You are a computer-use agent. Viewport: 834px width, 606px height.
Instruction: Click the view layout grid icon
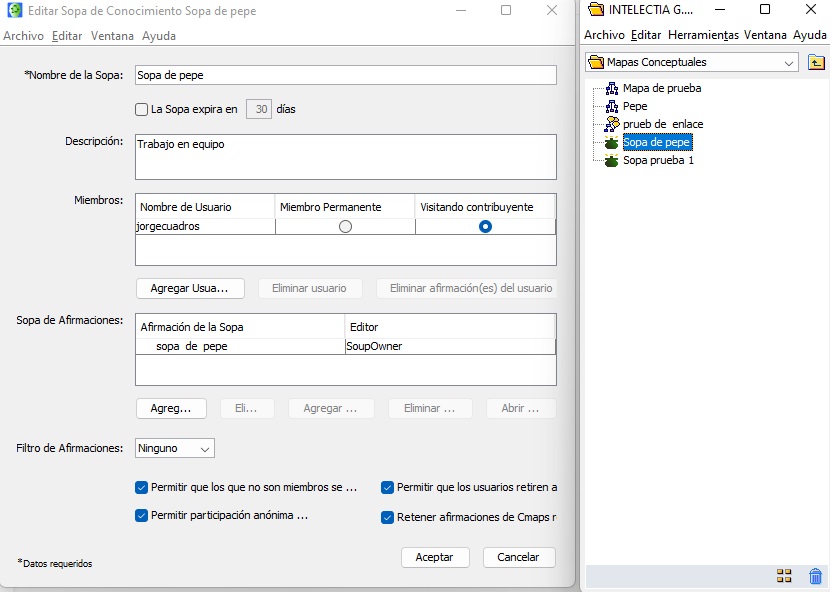[784, 576]
